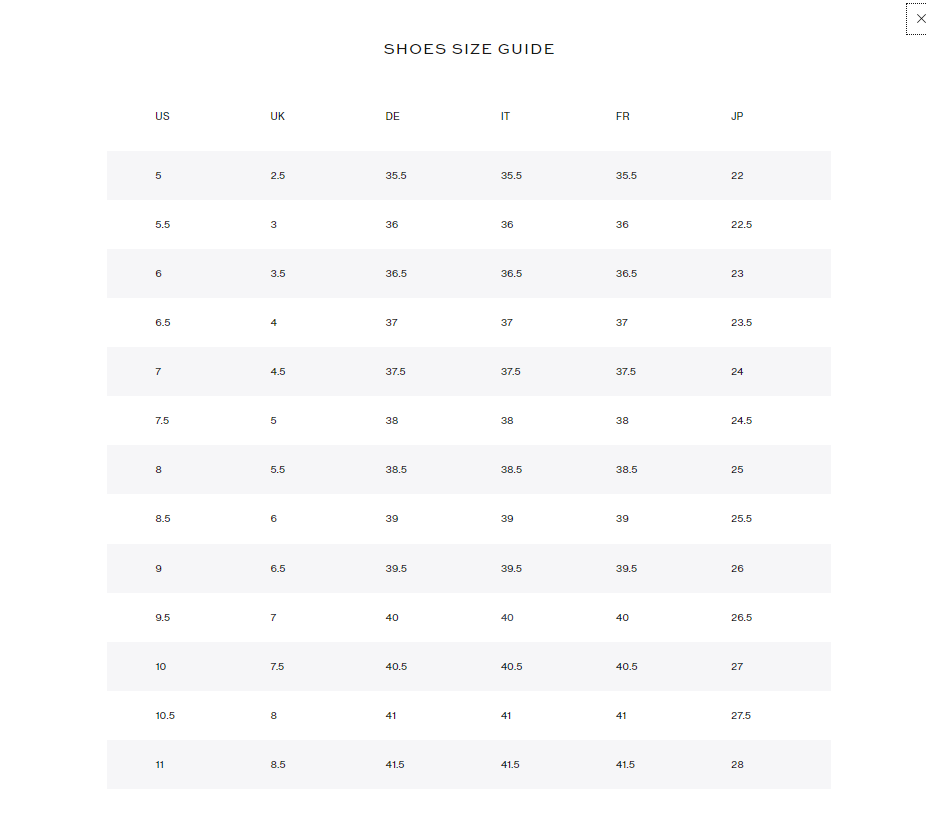Select JP size 28 cell
The width and height of the screenshot is (927, 831).
coord(737,764)
